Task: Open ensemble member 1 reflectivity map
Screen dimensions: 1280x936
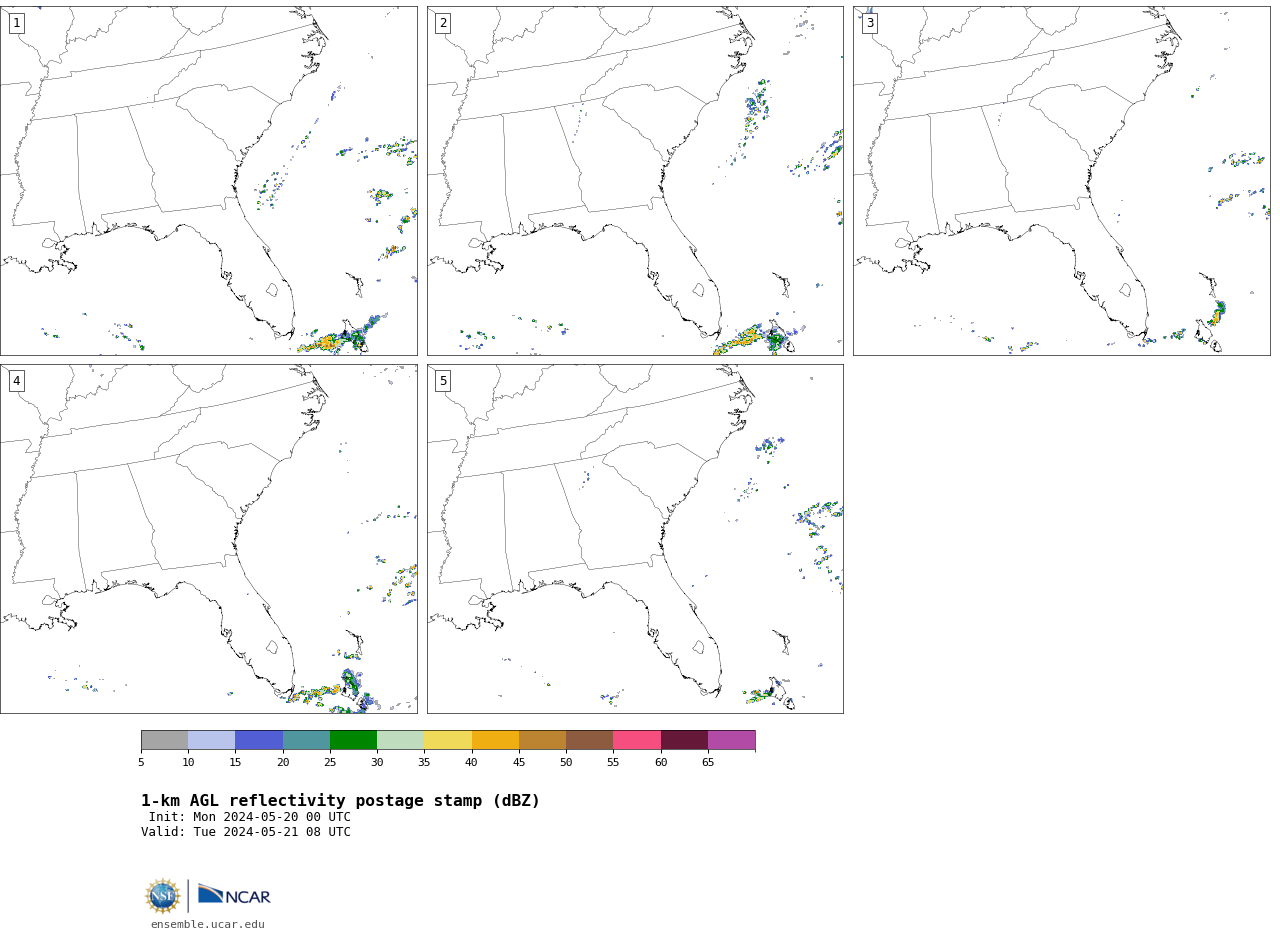Action: click(x=209, y=181)
